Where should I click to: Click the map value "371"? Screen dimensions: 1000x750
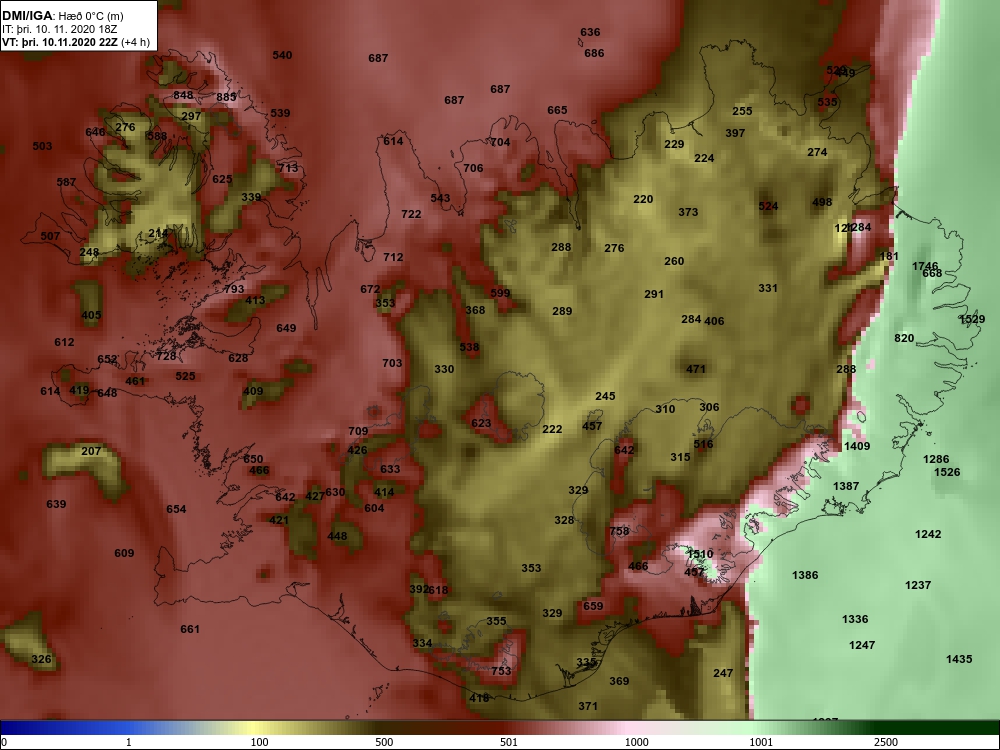point(587,706)
